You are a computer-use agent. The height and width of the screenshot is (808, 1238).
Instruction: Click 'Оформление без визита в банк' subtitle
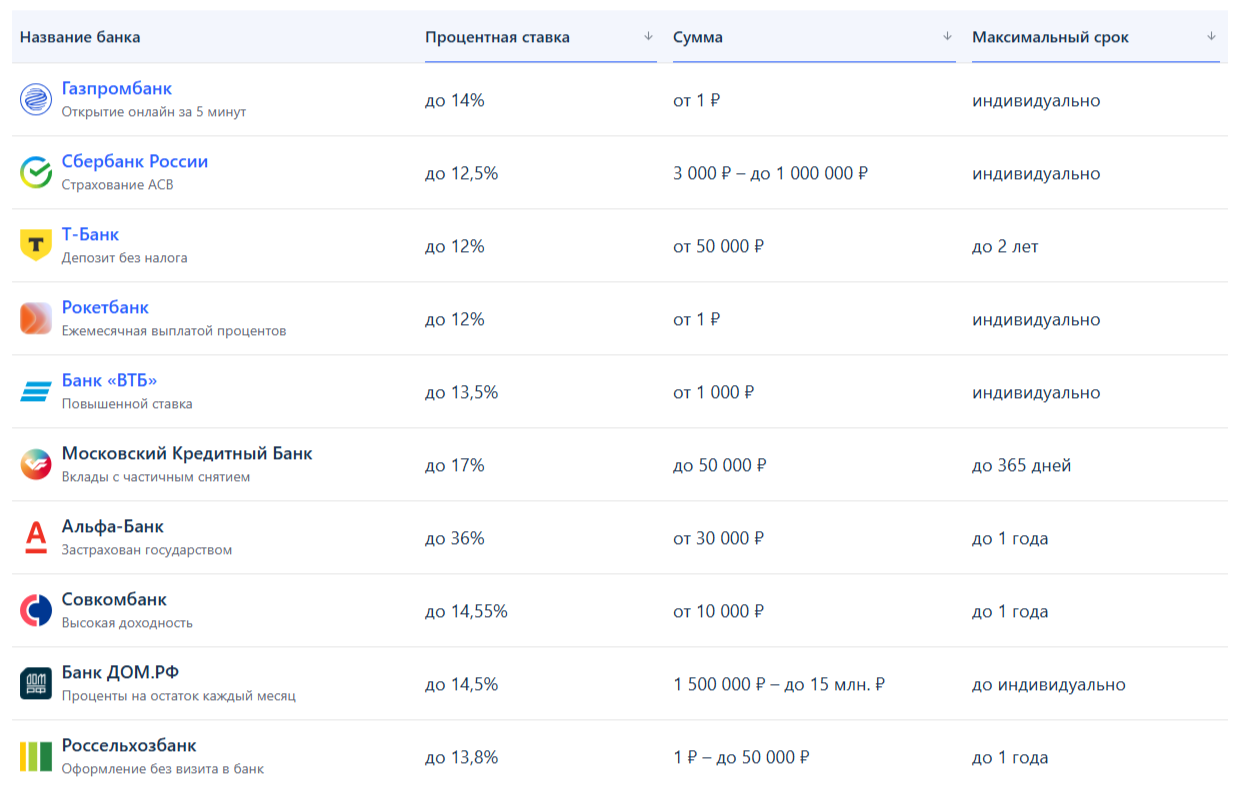click(163, 769)
